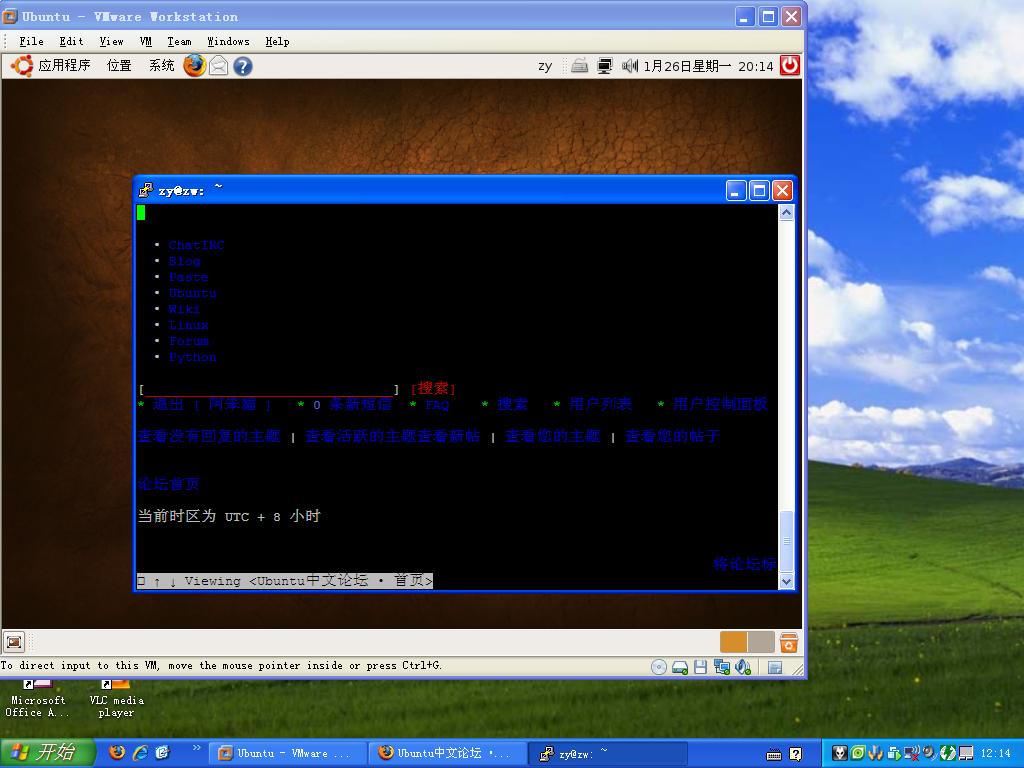Open Firefox from the Ubuntu panel
This screenshot has height=768, width=1024.
pos(194,65)
